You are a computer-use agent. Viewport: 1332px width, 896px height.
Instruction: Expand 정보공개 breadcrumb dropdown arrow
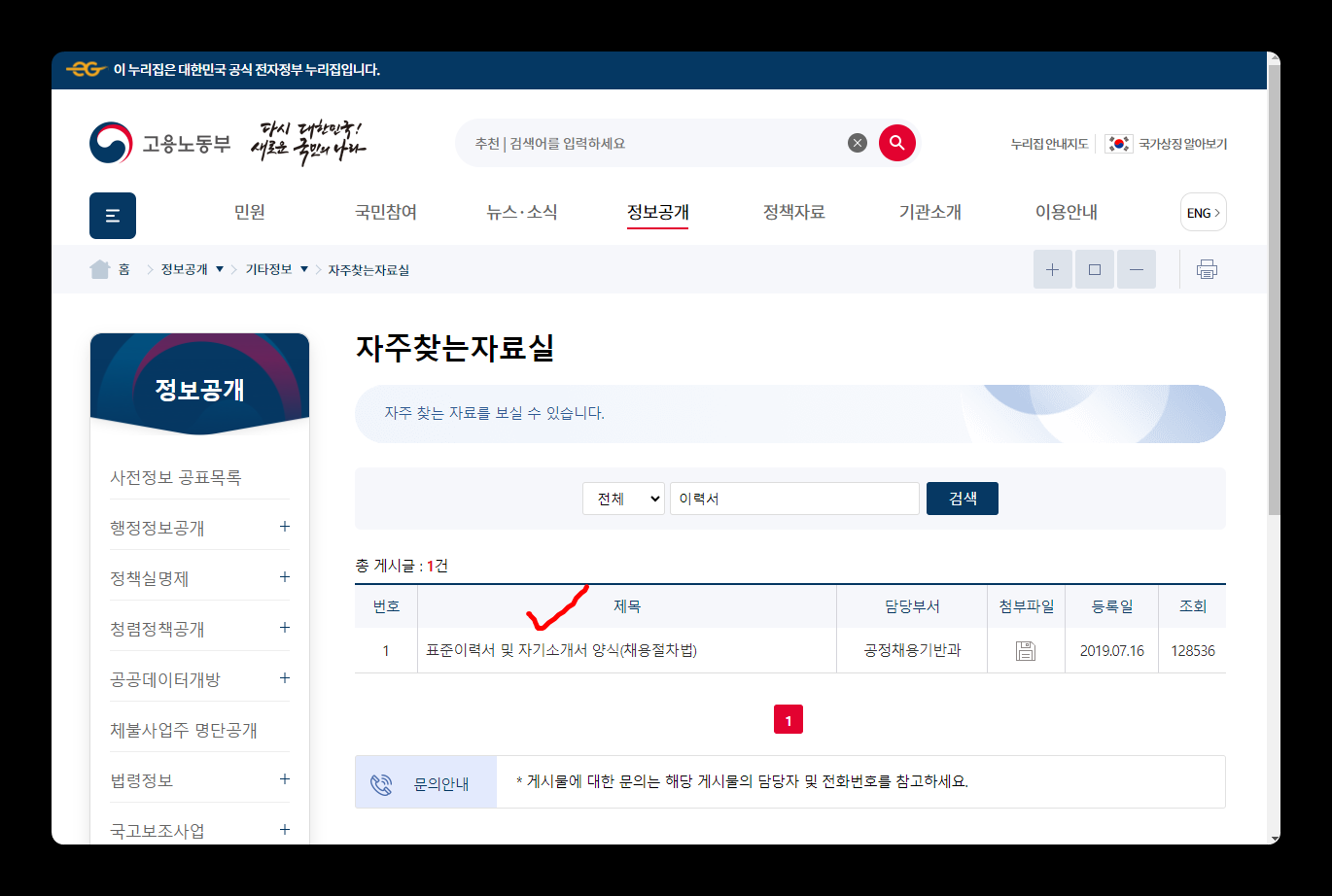220,269
